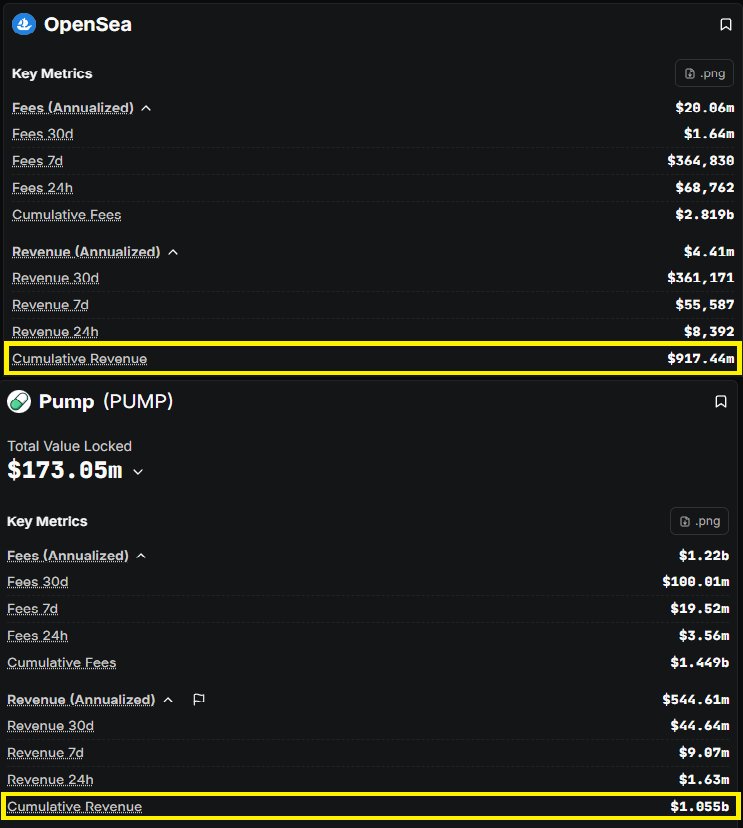The image size is (743, 828).
Task: Open the Pump Total Value Locked dropdown
Action: click(x=138, y=472)
